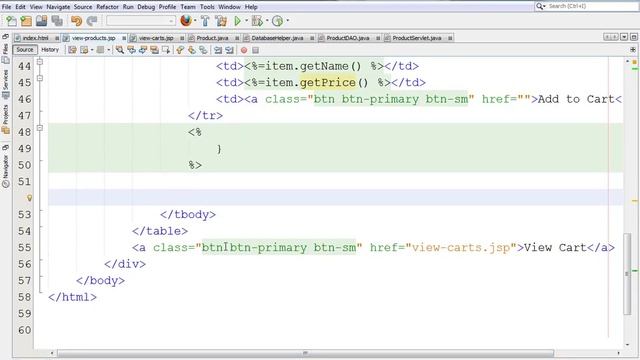Switch to view-carts.jsp tab

[x=156, y=38]
